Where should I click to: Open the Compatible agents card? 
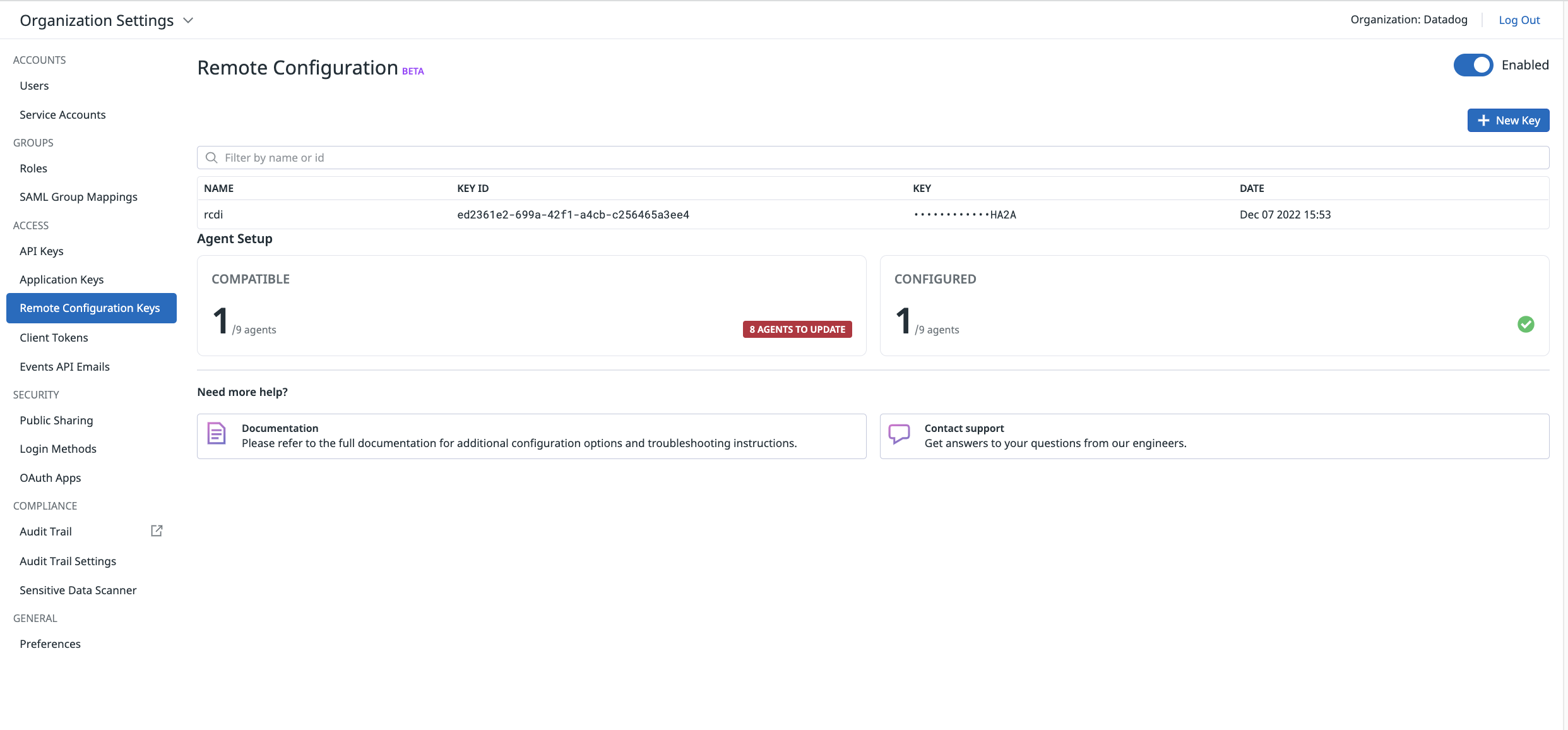point(531,306)
